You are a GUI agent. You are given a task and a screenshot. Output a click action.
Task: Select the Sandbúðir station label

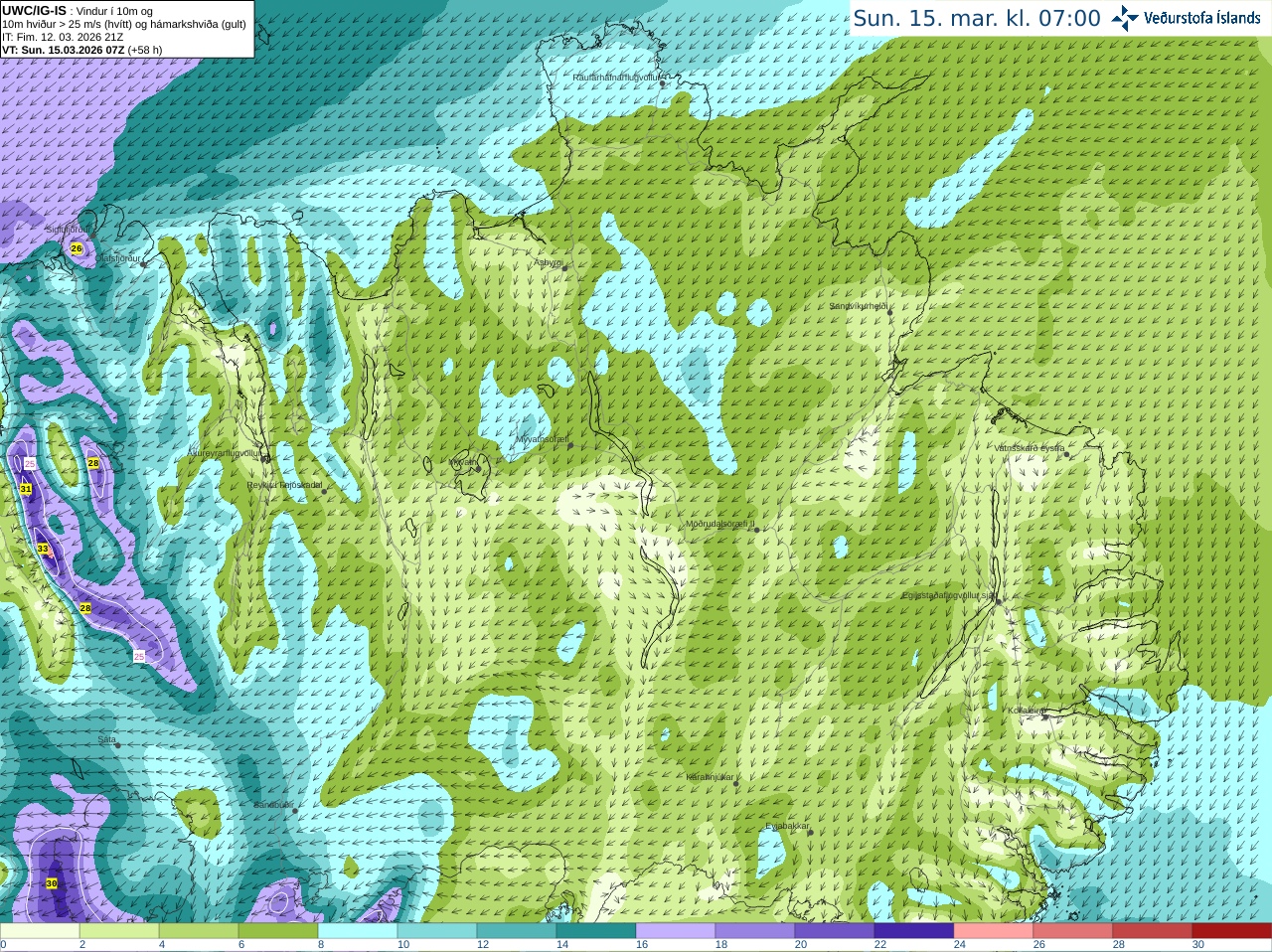click(x=274, y=805)
